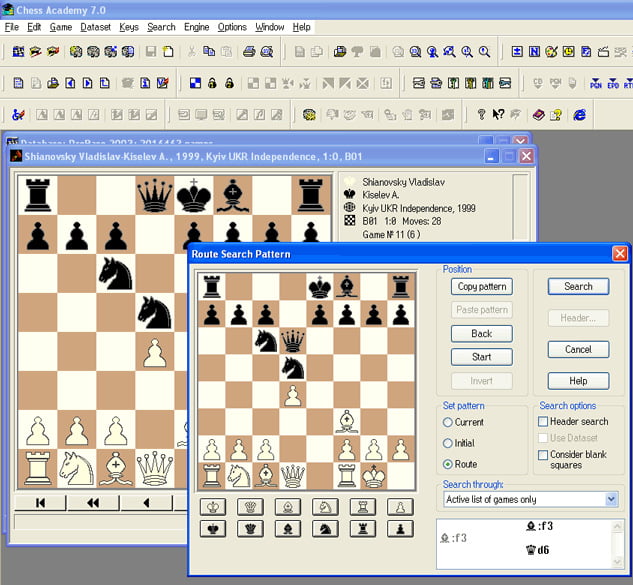Select the black king piece in palette
The height and width of the screenshot is (585, 633).
click(213, 529)
